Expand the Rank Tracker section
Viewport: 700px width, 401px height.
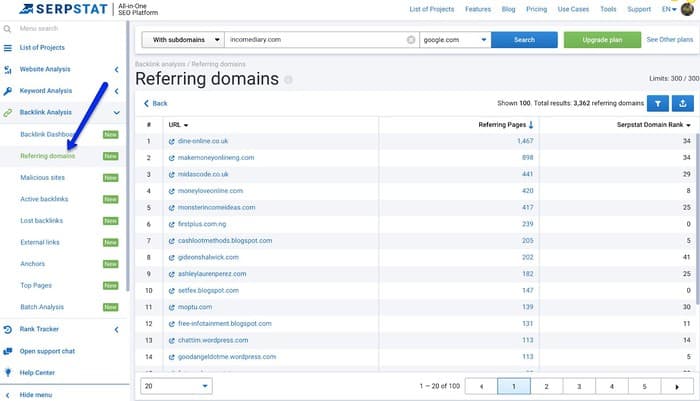[117, 330]
